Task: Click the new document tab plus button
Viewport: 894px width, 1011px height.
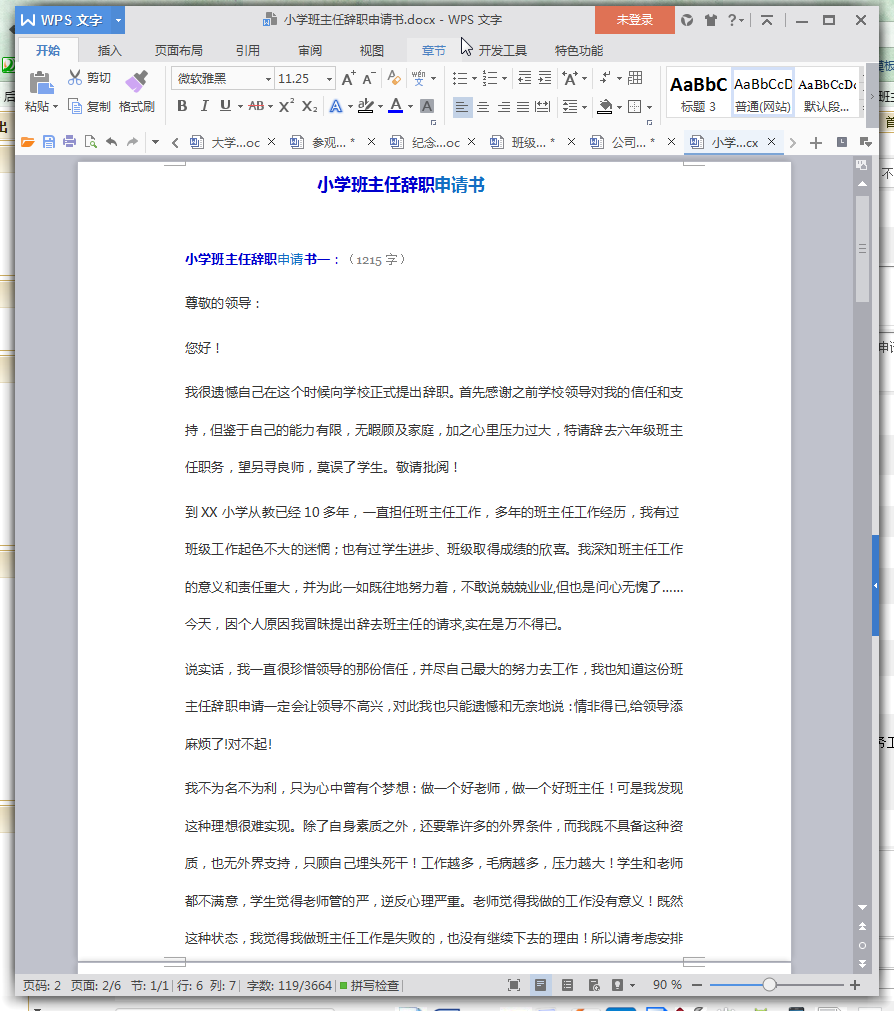Action: pos(816,143)
